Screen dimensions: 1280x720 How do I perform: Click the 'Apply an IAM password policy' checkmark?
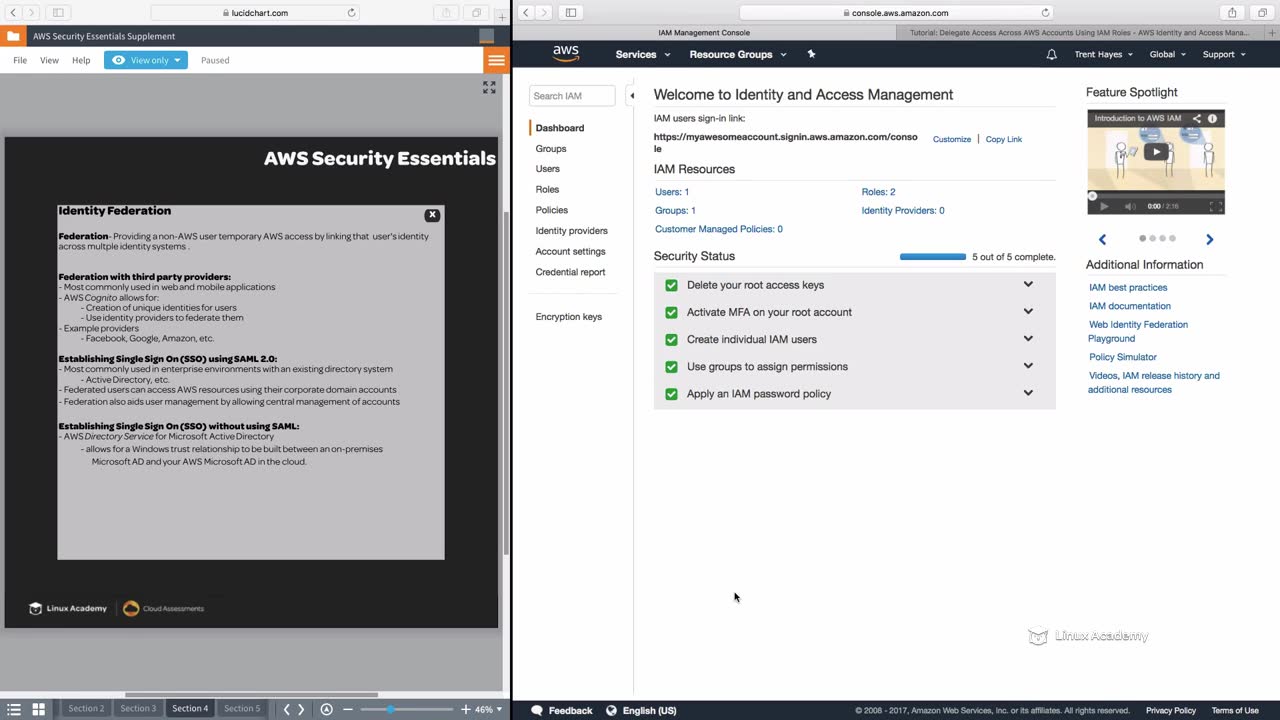click(671, 394)
